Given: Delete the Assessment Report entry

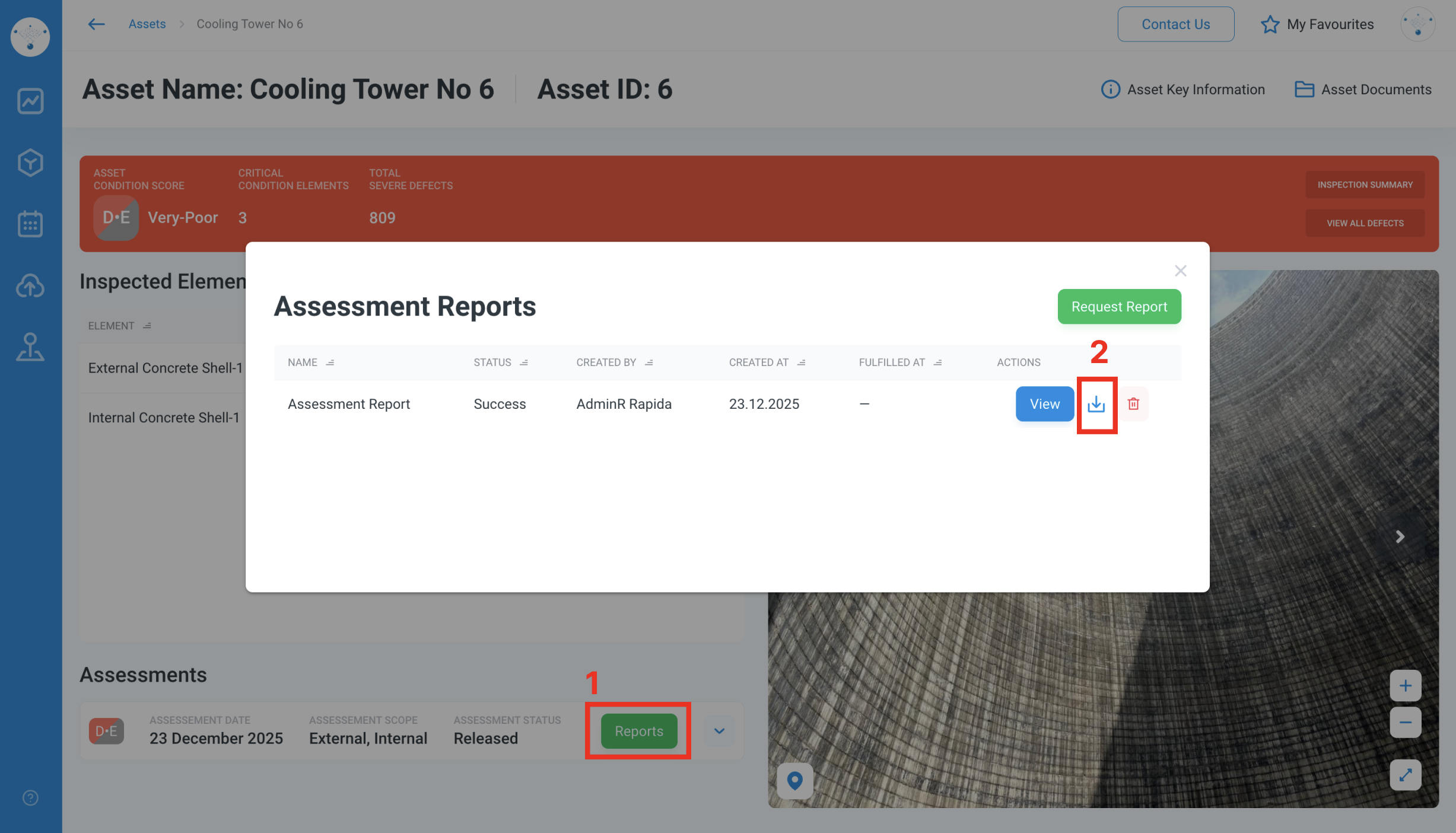Looking at the screenshot, I should click(1133, 404).
